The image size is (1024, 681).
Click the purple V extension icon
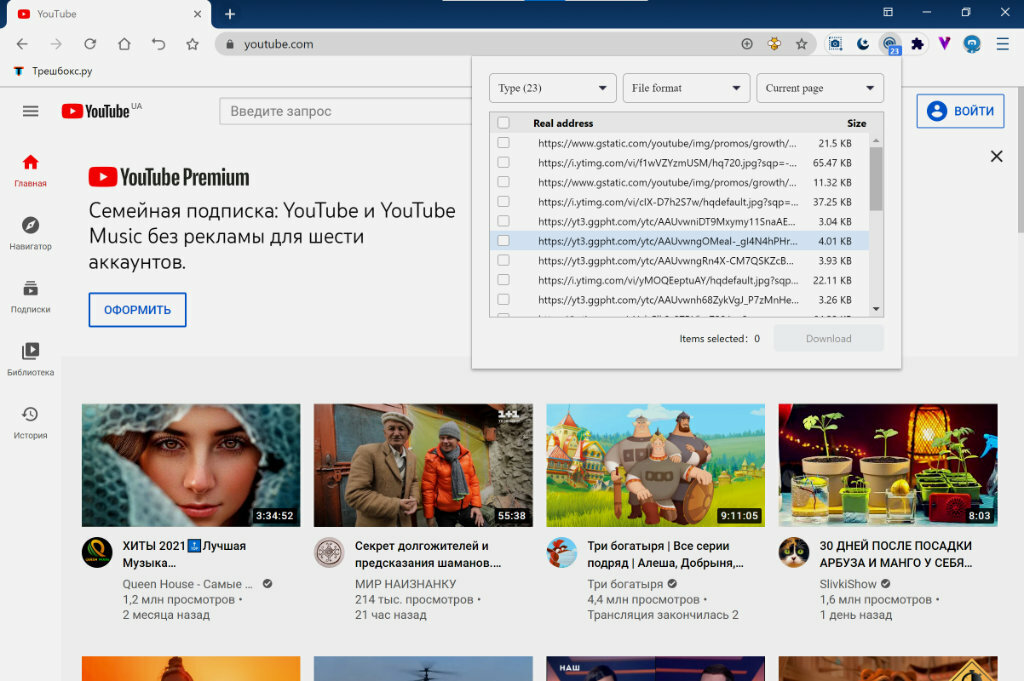click(944, 44)
